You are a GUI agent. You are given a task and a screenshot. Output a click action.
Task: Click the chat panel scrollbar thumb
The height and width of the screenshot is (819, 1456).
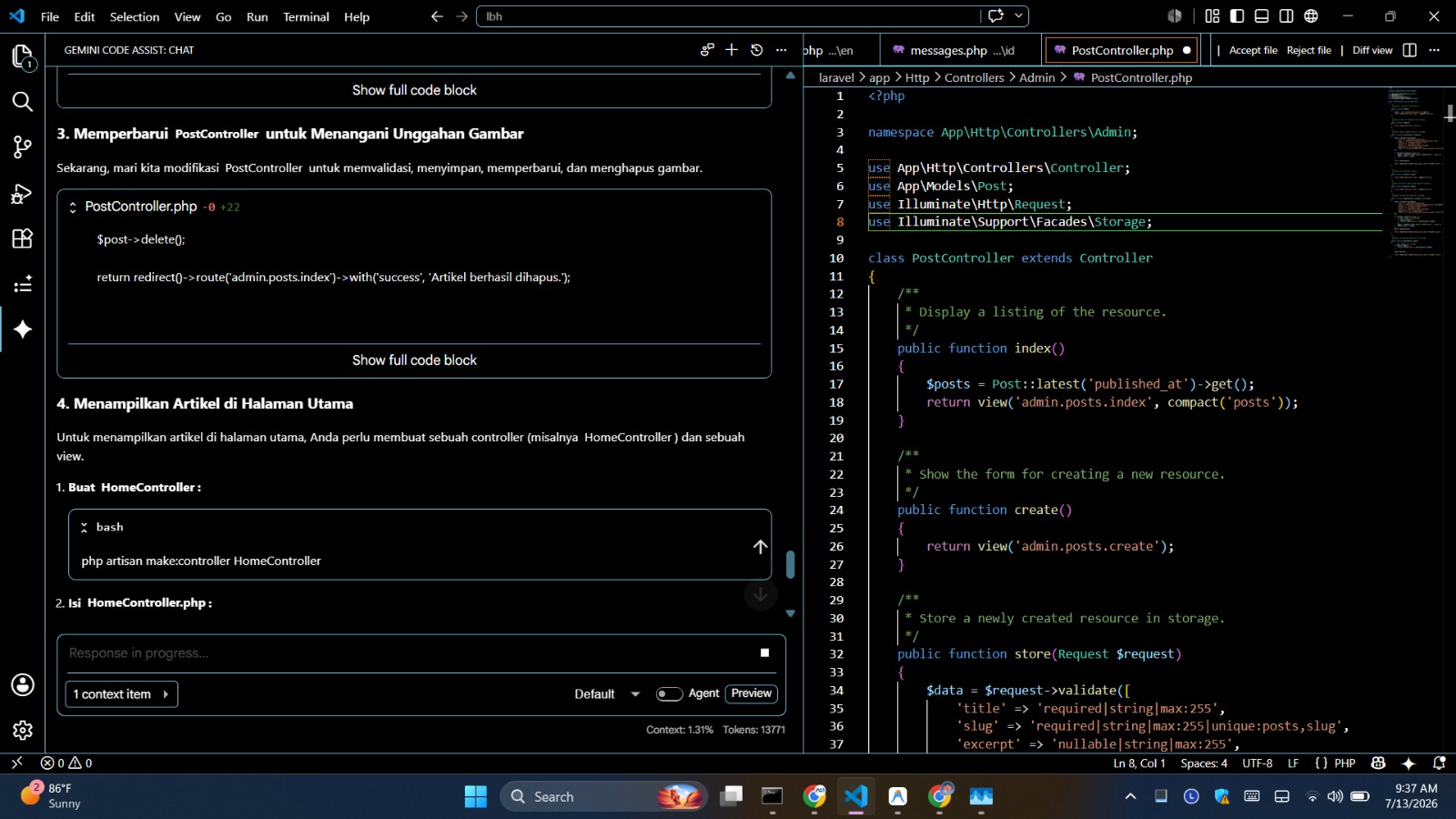(x=790, y=564)
